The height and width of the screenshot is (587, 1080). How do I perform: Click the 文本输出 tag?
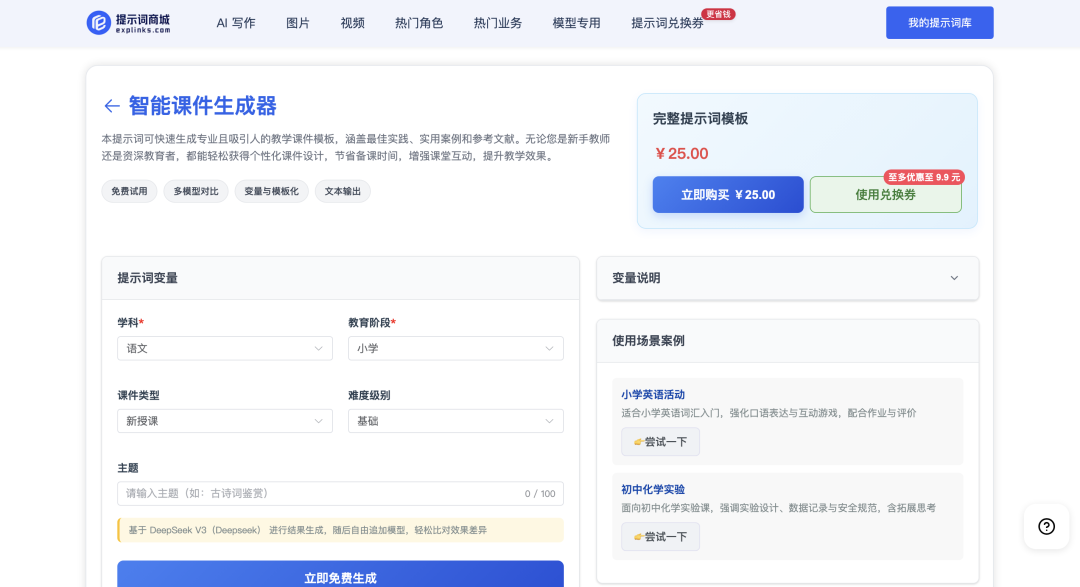tap(342, 192)
